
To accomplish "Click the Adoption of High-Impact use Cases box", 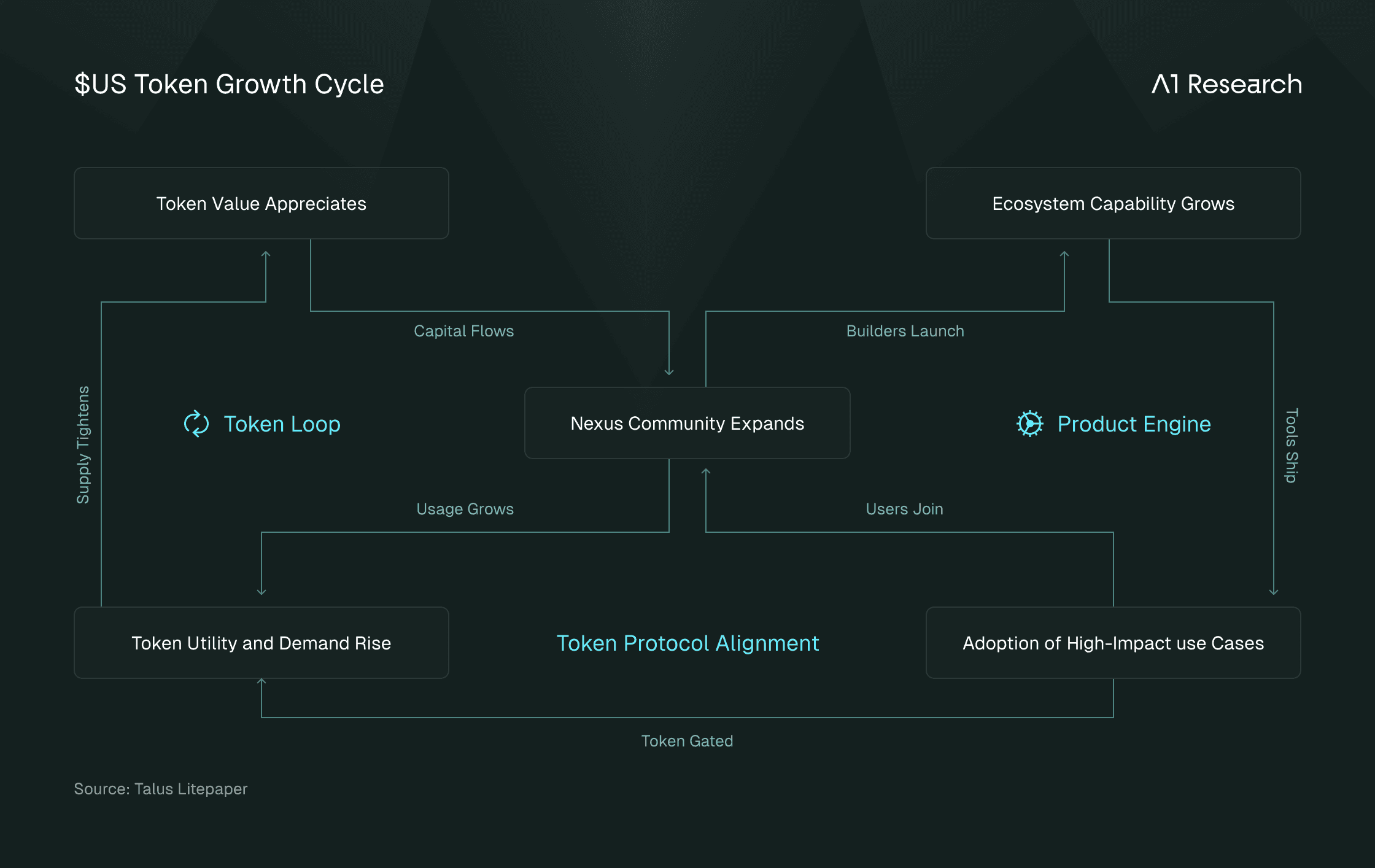I will click(1113, 643).
